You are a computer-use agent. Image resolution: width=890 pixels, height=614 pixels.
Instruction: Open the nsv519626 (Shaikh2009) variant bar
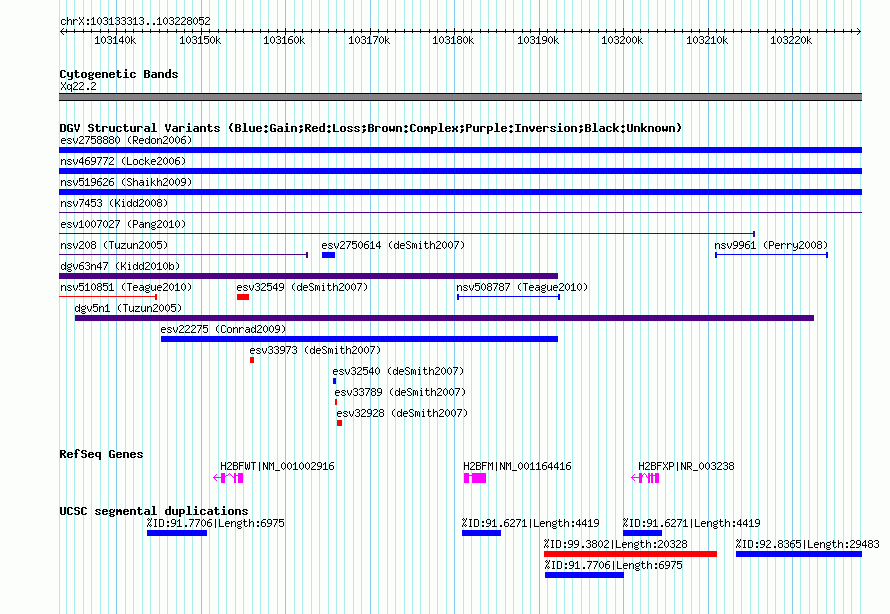coord(460,192)
